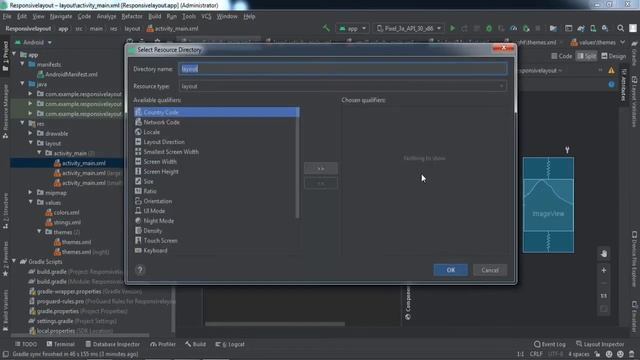
Task: Open the Terminal tool window
Action: pyautogui.click(x=60, y=344)
